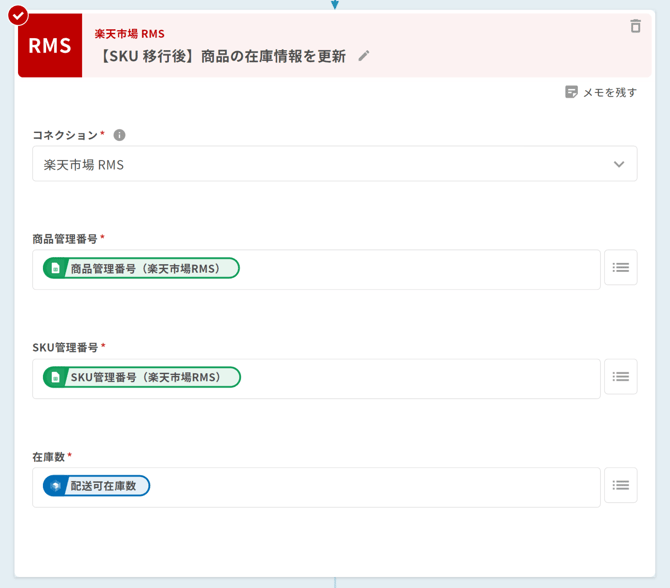This screenshot has width=670, height=588.
Task: Click メモを残す to leave a memo
Action: click(600, 92)
